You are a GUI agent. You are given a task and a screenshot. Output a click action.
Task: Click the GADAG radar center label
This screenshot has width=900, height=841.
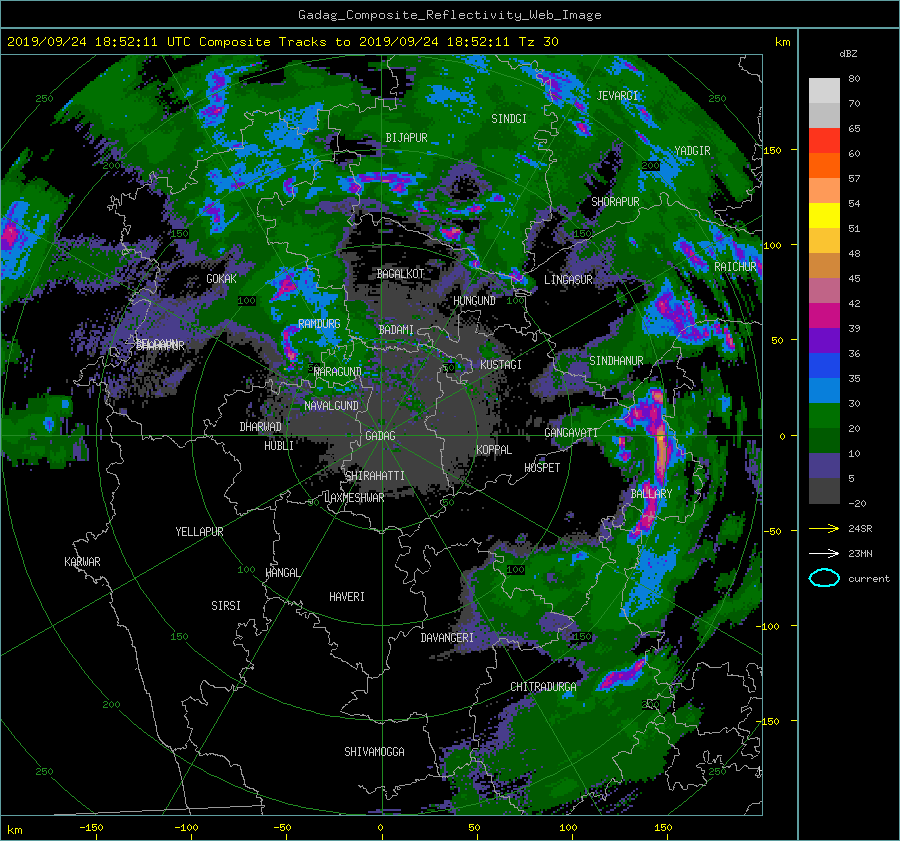pyautogui.click(x=380, y=436)
